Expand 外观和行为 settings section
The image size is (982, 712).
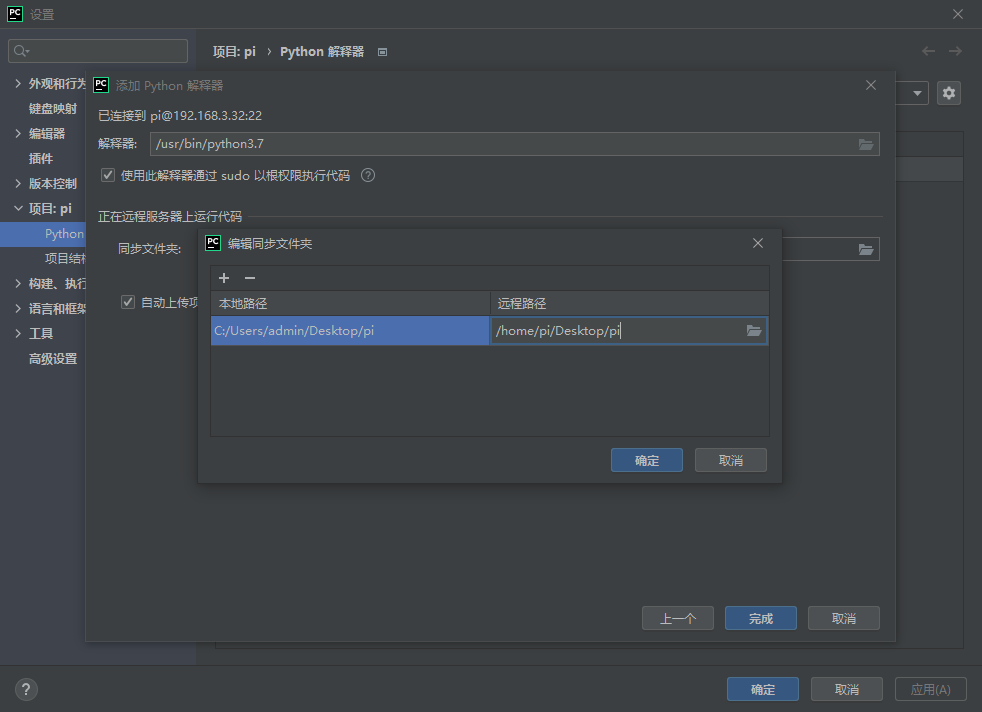18,84
